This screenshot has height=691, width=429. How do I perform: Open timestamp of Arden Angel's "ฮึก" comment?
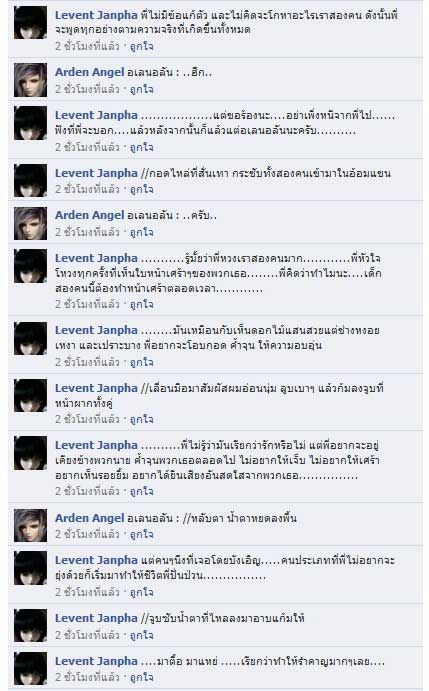coord(87,89)
